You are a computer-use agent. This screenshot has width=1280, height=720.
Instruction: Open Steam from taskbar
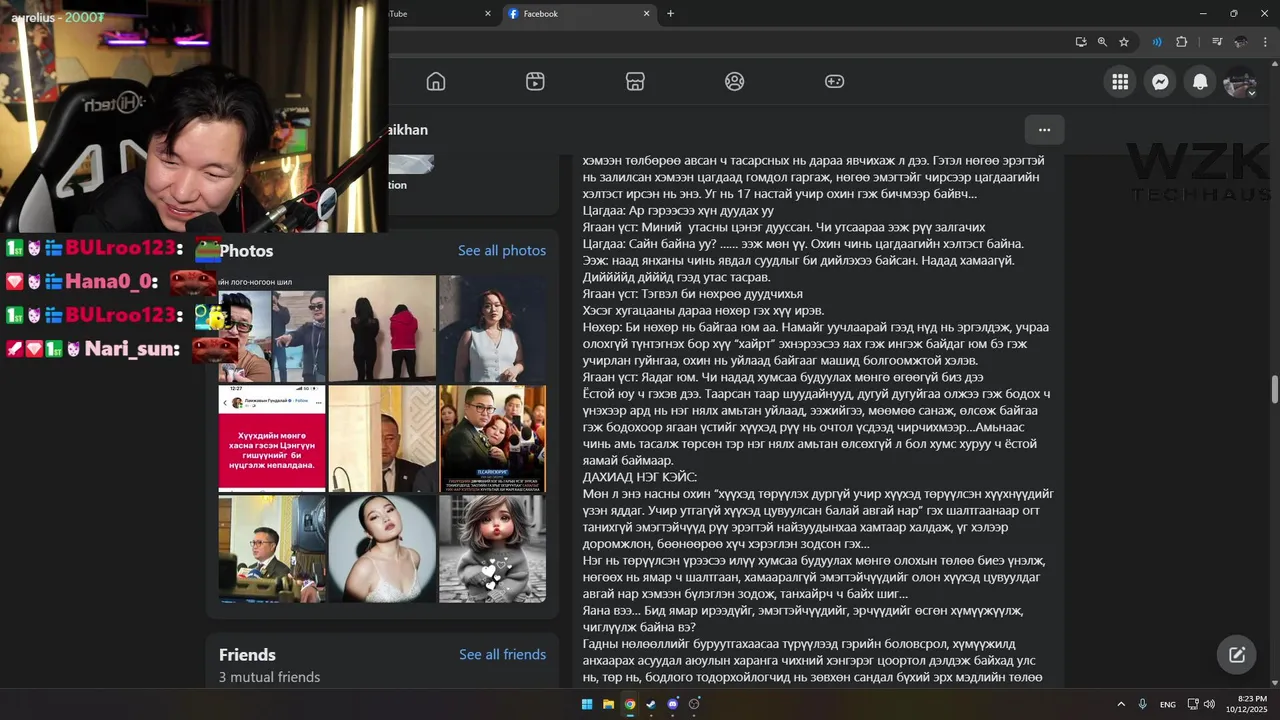(651, 704)
